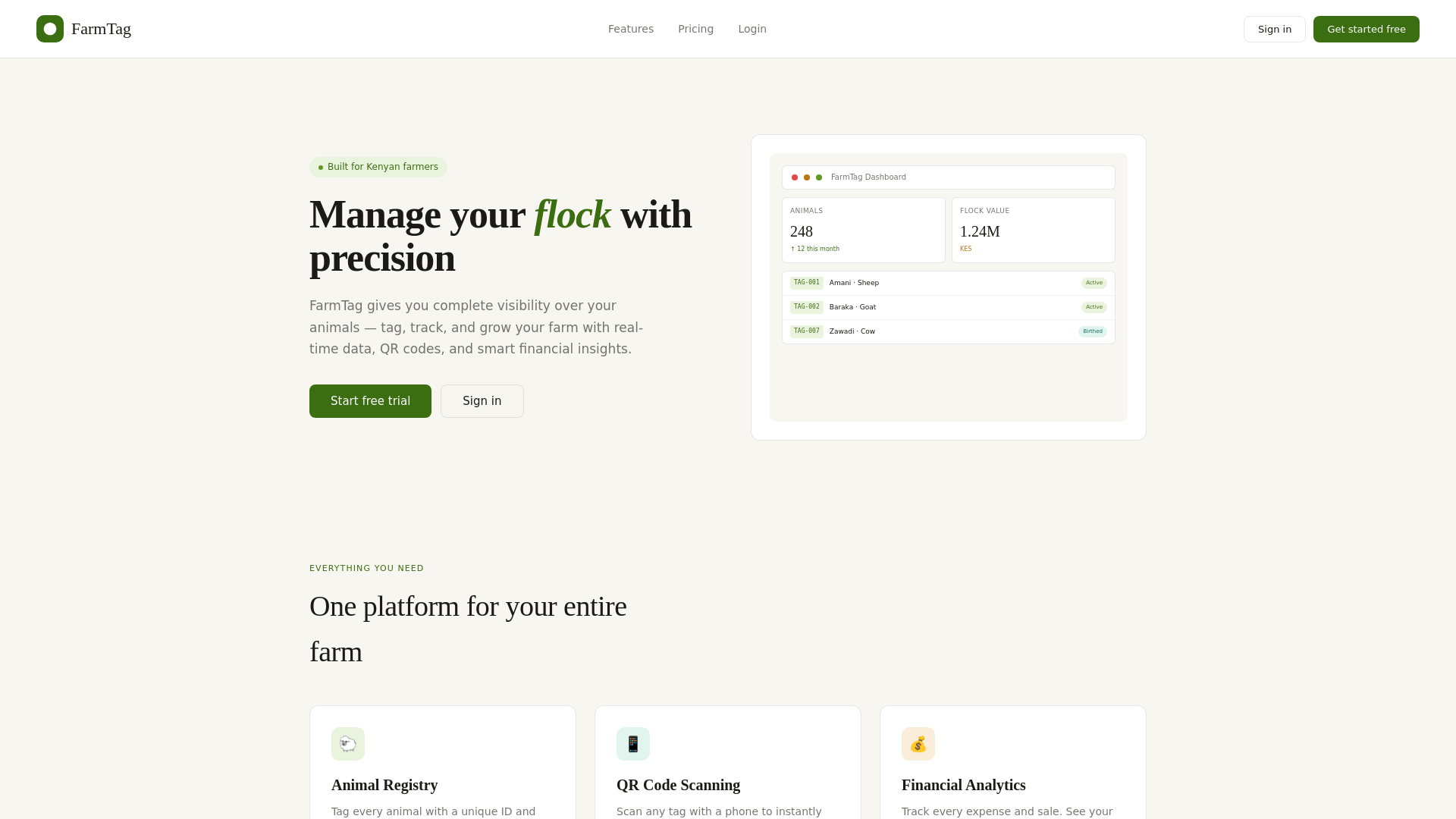
Task: Click the italic word flock in headline
Action: 573,215
